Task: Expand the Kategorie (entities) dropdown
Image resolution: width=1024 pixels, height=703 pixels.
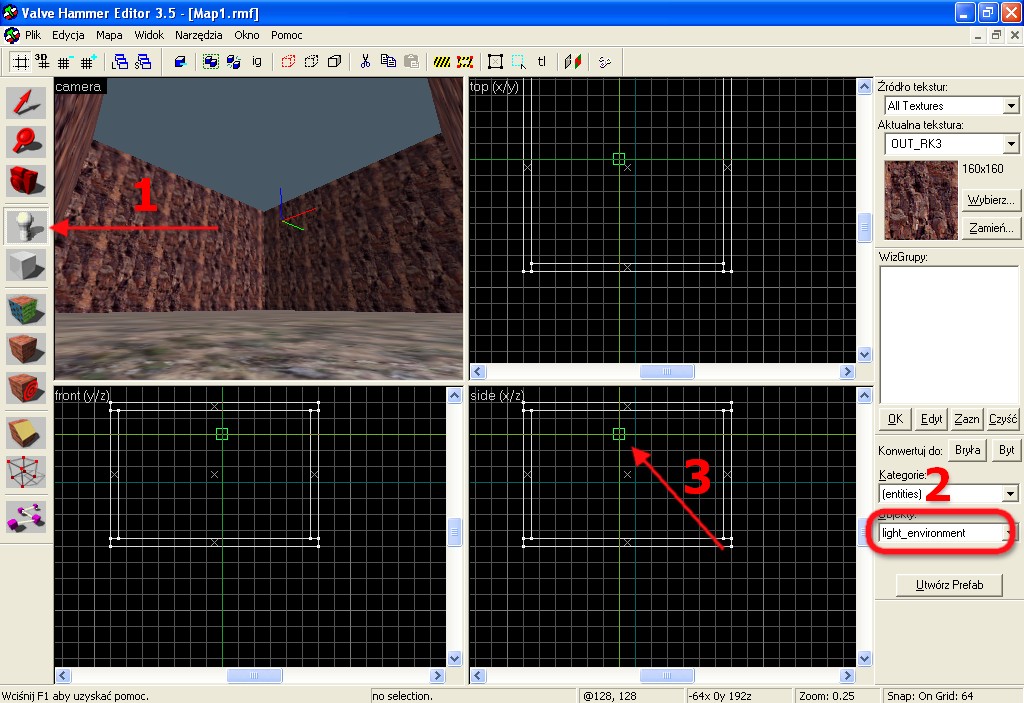Action: 1010,493
